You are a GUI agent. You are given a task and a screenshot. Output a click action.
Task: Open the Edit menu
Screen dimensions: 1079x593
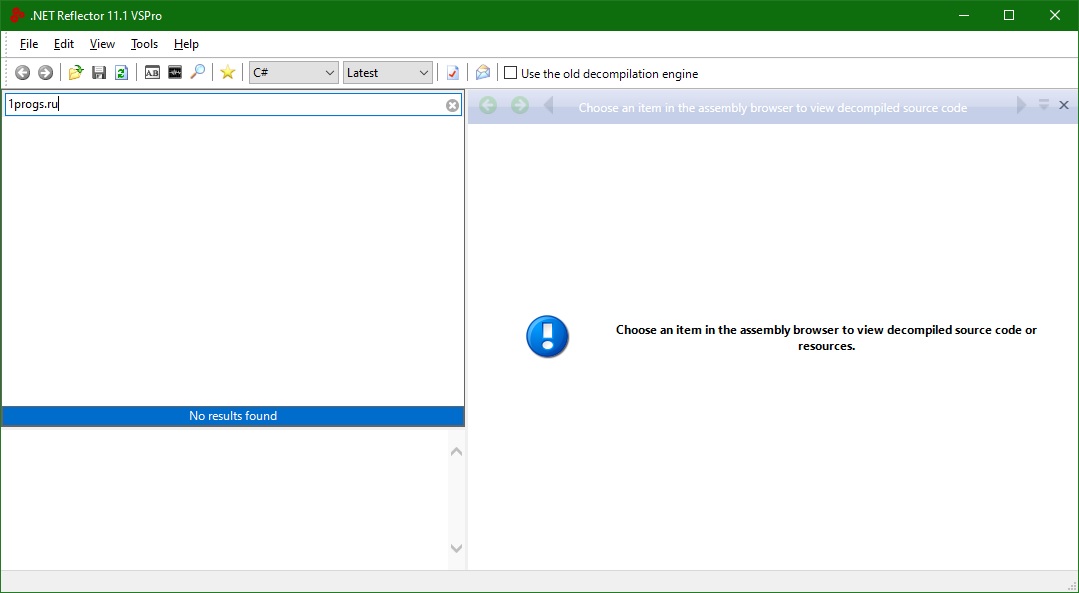pos(64,44)
